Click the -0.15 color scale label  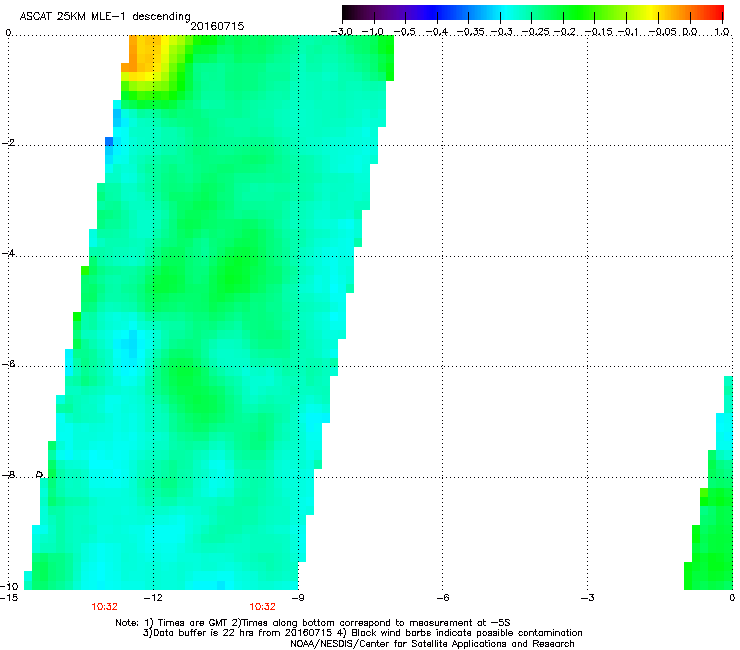pyautogui.click(x=598, y=32)
